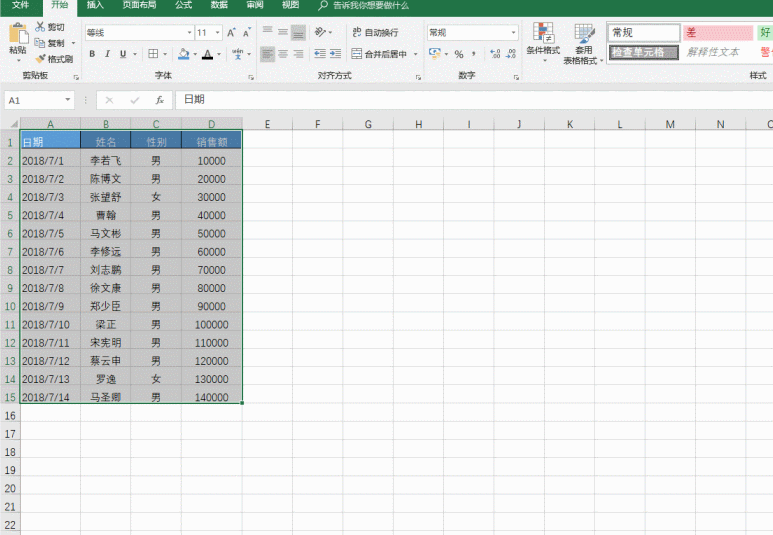This screenshot has width=773, height=535.
Task: Click the Paste (粘贴) clipboard icon
Action: point(17,36)
